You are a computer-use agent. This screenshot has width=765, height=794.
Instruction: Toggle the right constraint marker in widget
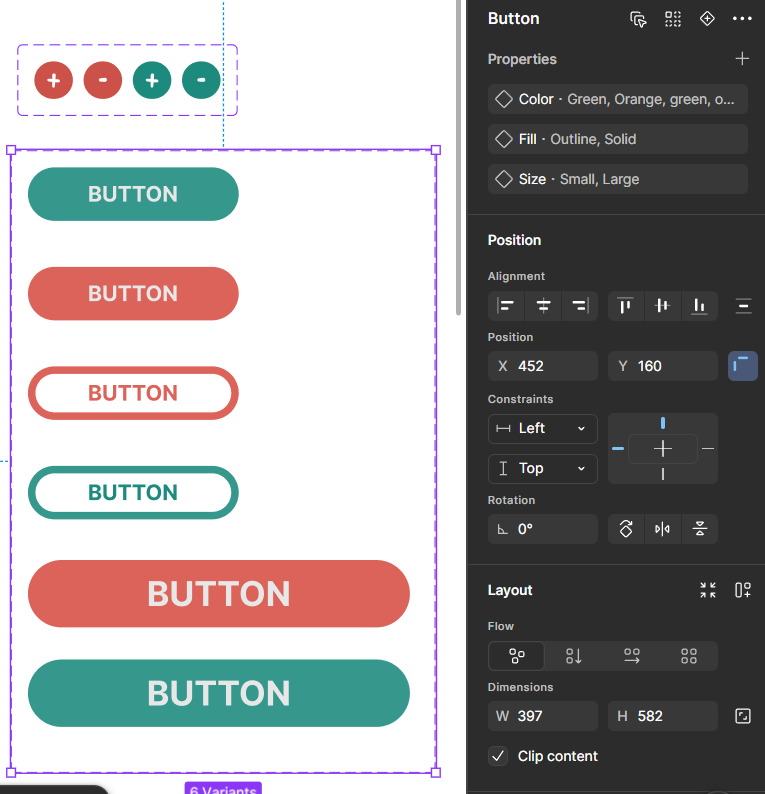coord(708,449)
